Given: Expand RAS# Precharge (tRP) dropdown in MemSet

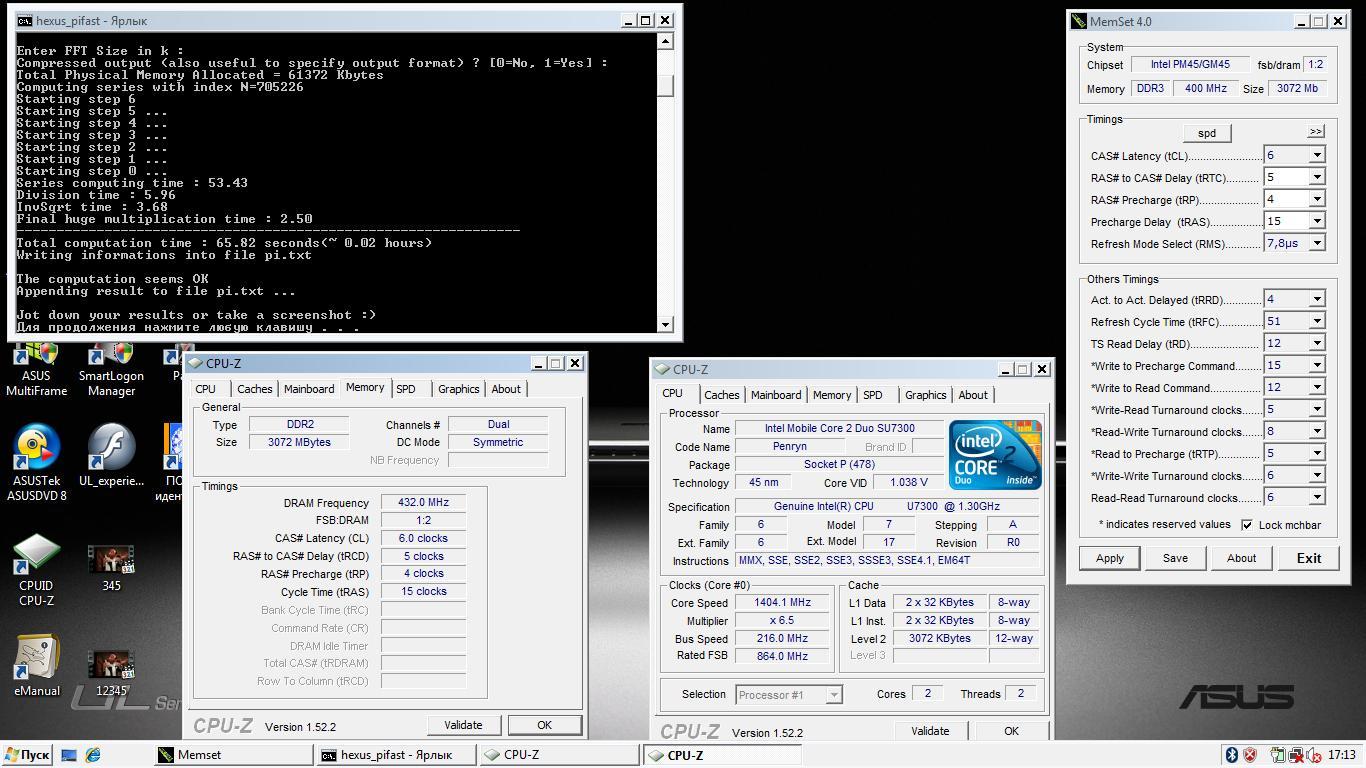Looking at the screenshot, I should (x=1317, y=200).
